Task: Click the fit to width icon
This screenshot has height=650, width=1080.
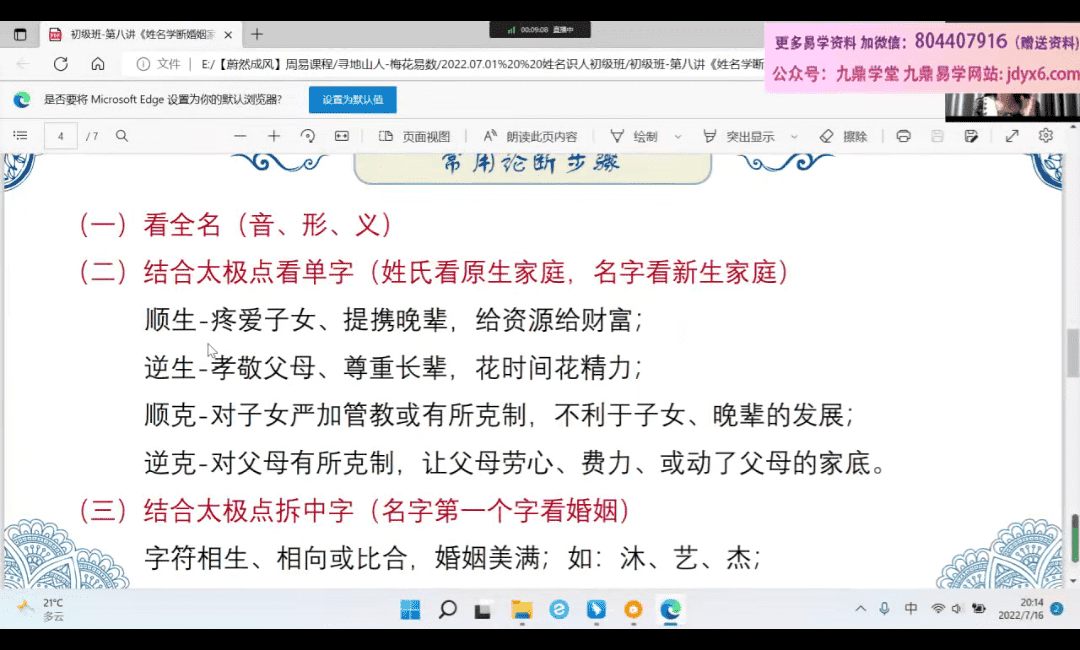Action: click(x=341, y=136)
